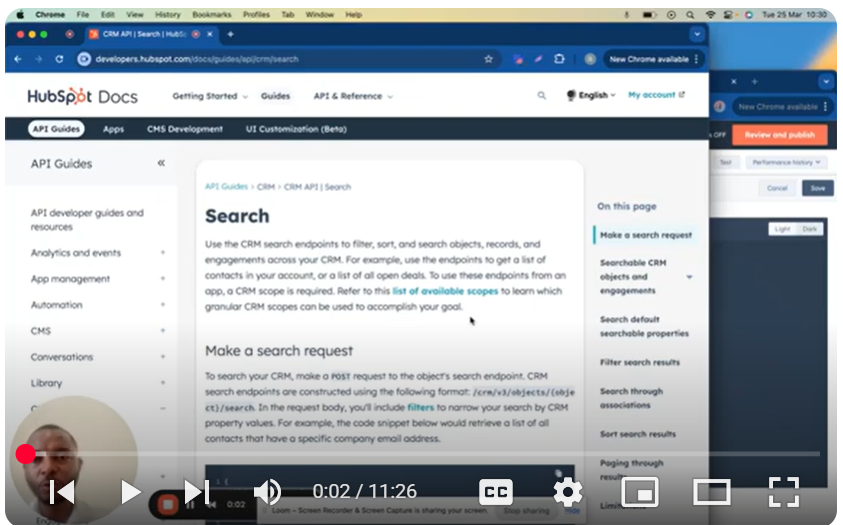Select UI Customization (Beta) tab
This screenshot has width=843, height=525.
click(x=296, y=130)
